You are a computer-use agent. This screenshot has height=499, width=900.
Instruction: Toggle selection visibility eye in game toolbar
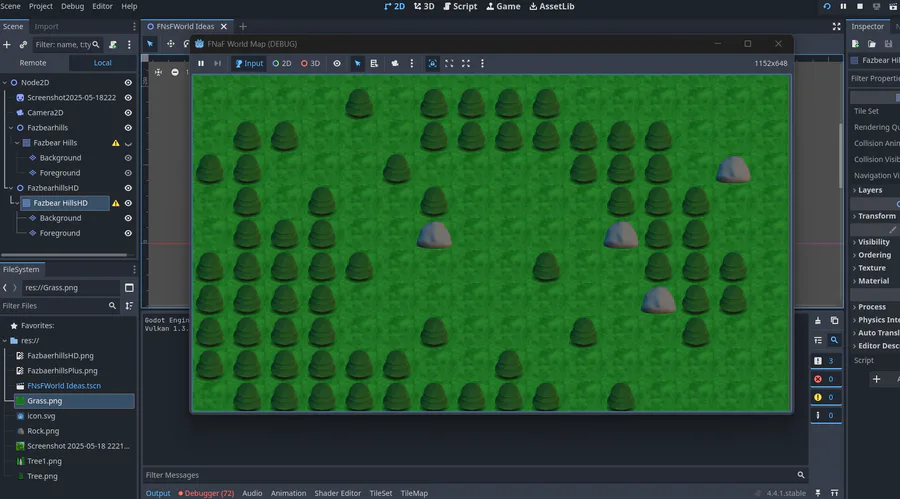point(337,63)
